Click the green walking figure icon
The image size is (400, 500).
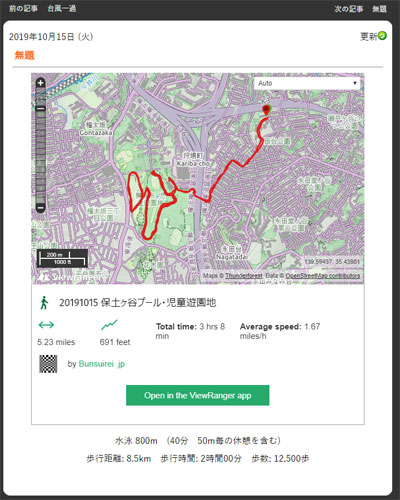pyautogui.click(x=44, y=303)
